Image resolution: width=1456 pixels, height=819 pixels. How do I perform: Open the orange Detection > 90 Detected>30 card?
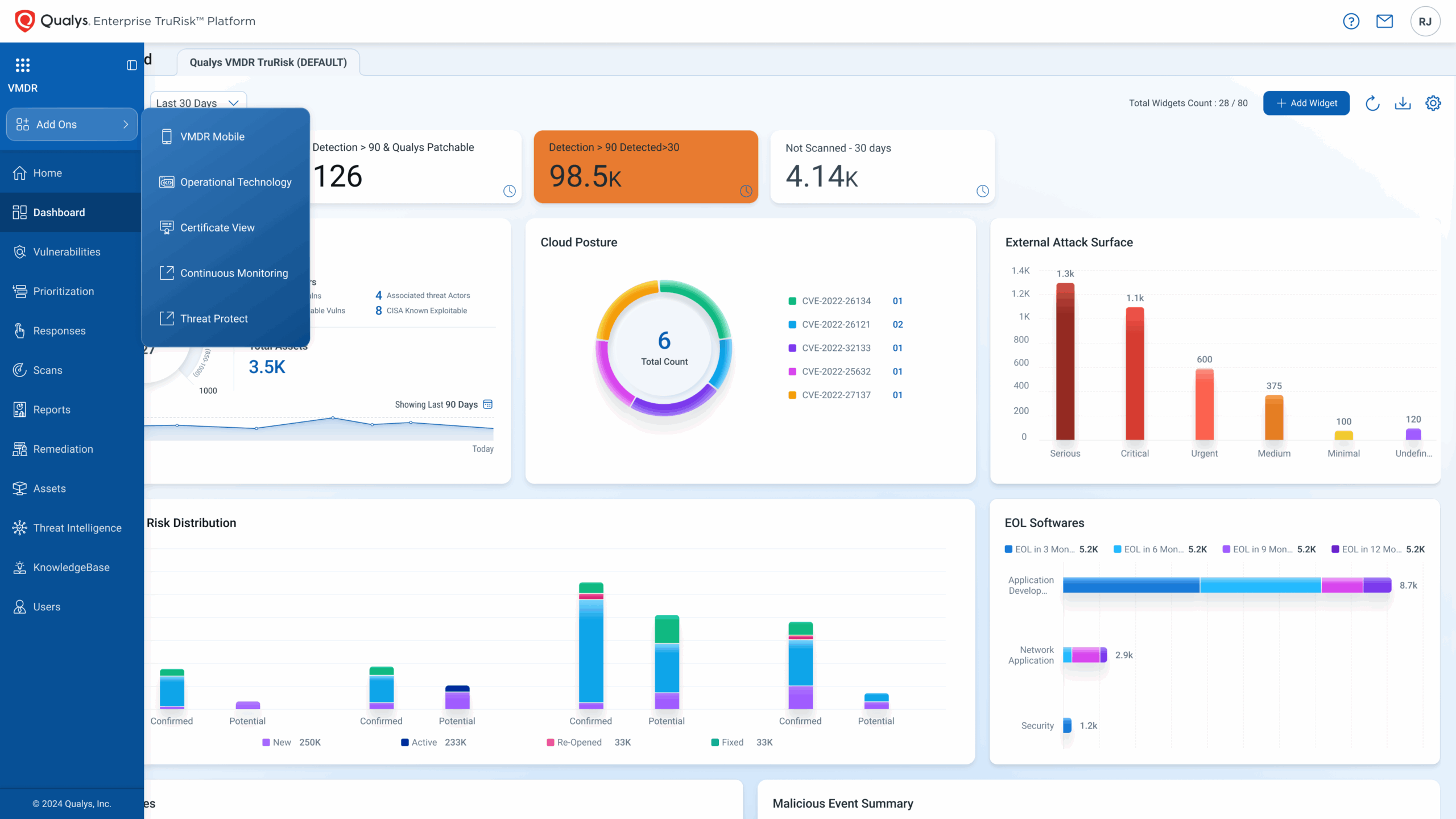point(646,167)
